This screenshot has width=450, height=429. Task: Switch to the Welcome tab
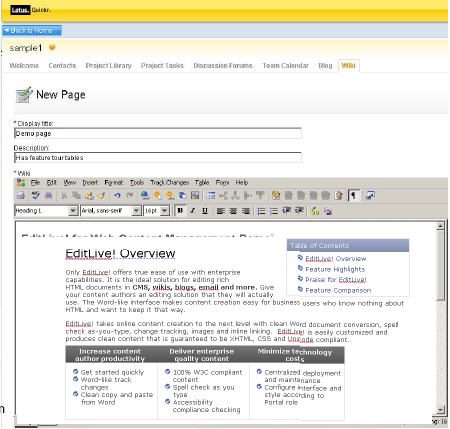[24, 65]
